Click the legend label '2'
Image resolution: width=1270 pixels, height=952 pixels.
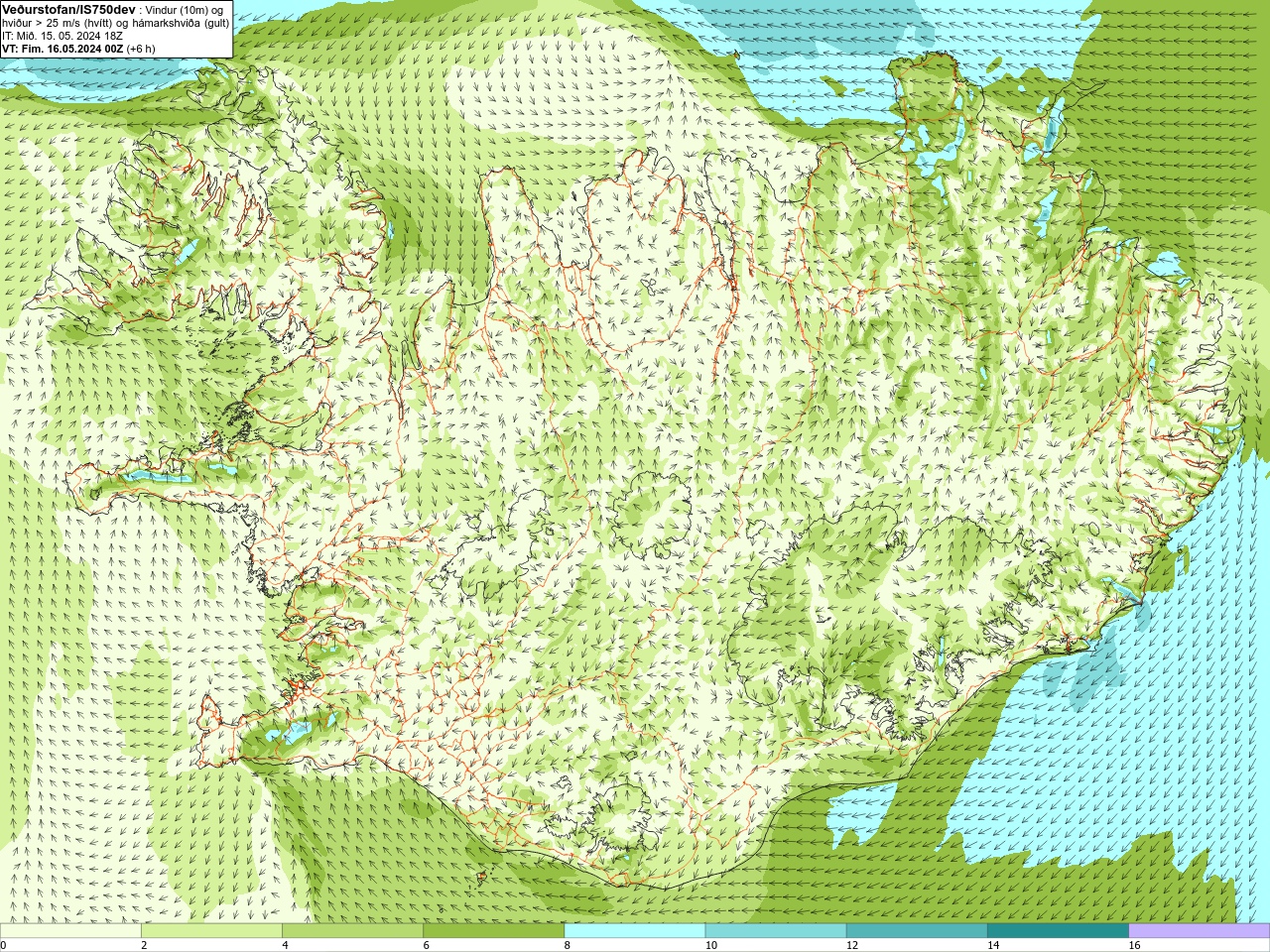click(144, 945)
